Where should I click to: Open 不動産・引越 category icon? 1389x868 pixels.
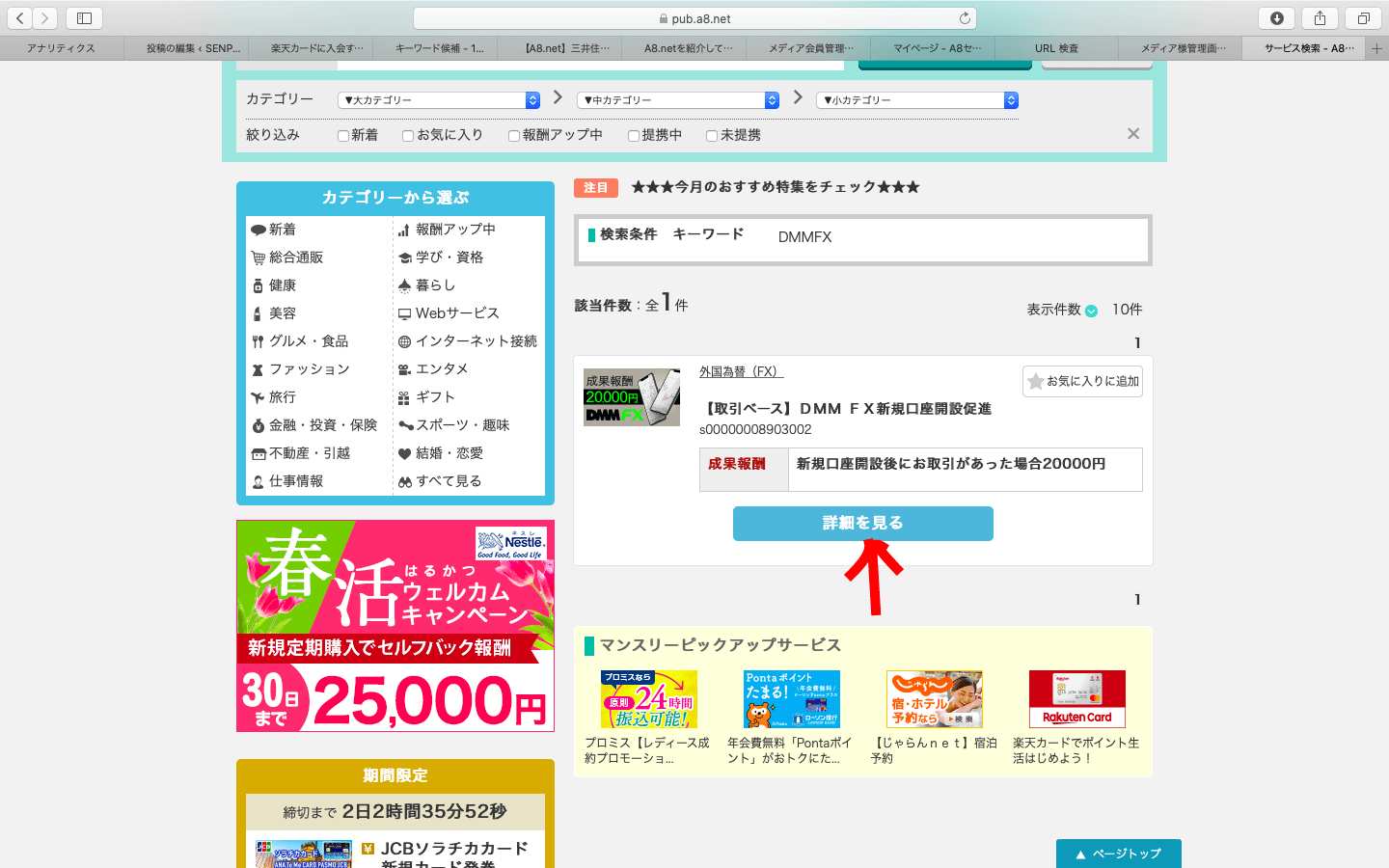point(301,453)
